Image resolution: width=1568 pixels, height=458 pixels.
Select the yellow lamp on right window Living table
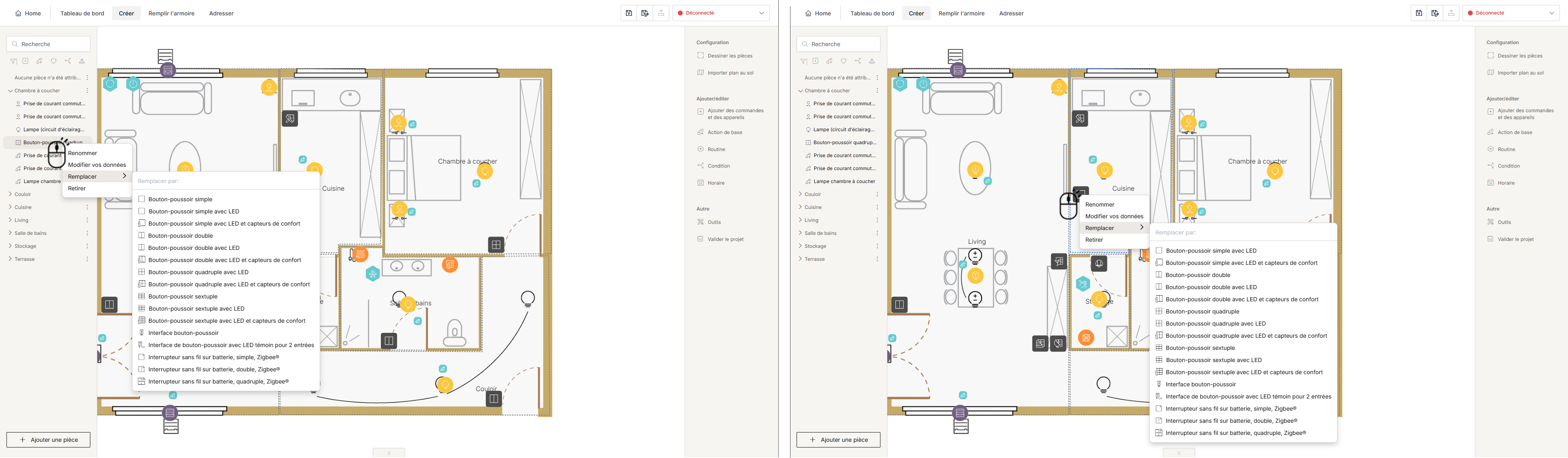pos(976,276)
